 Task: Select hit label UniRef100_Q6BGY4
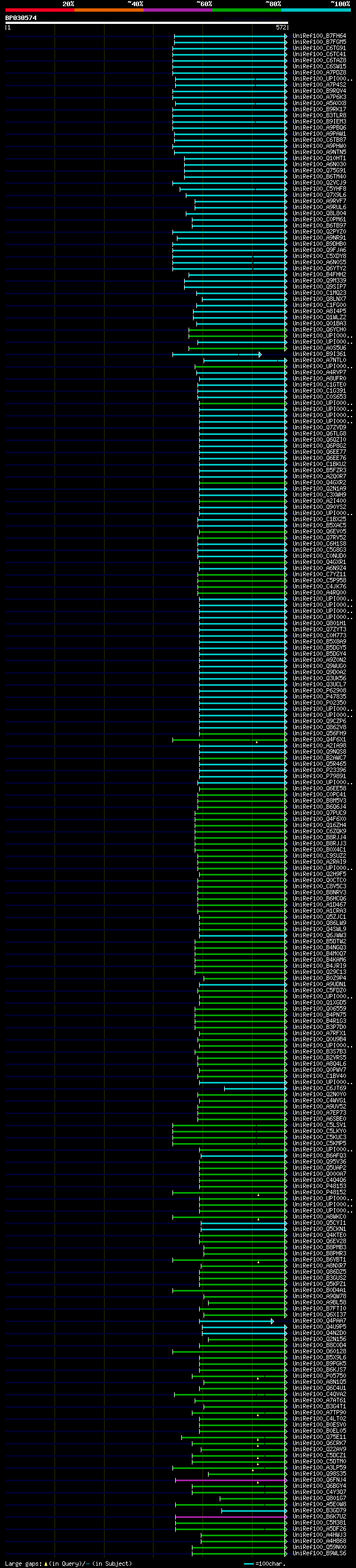[319, 1486]
